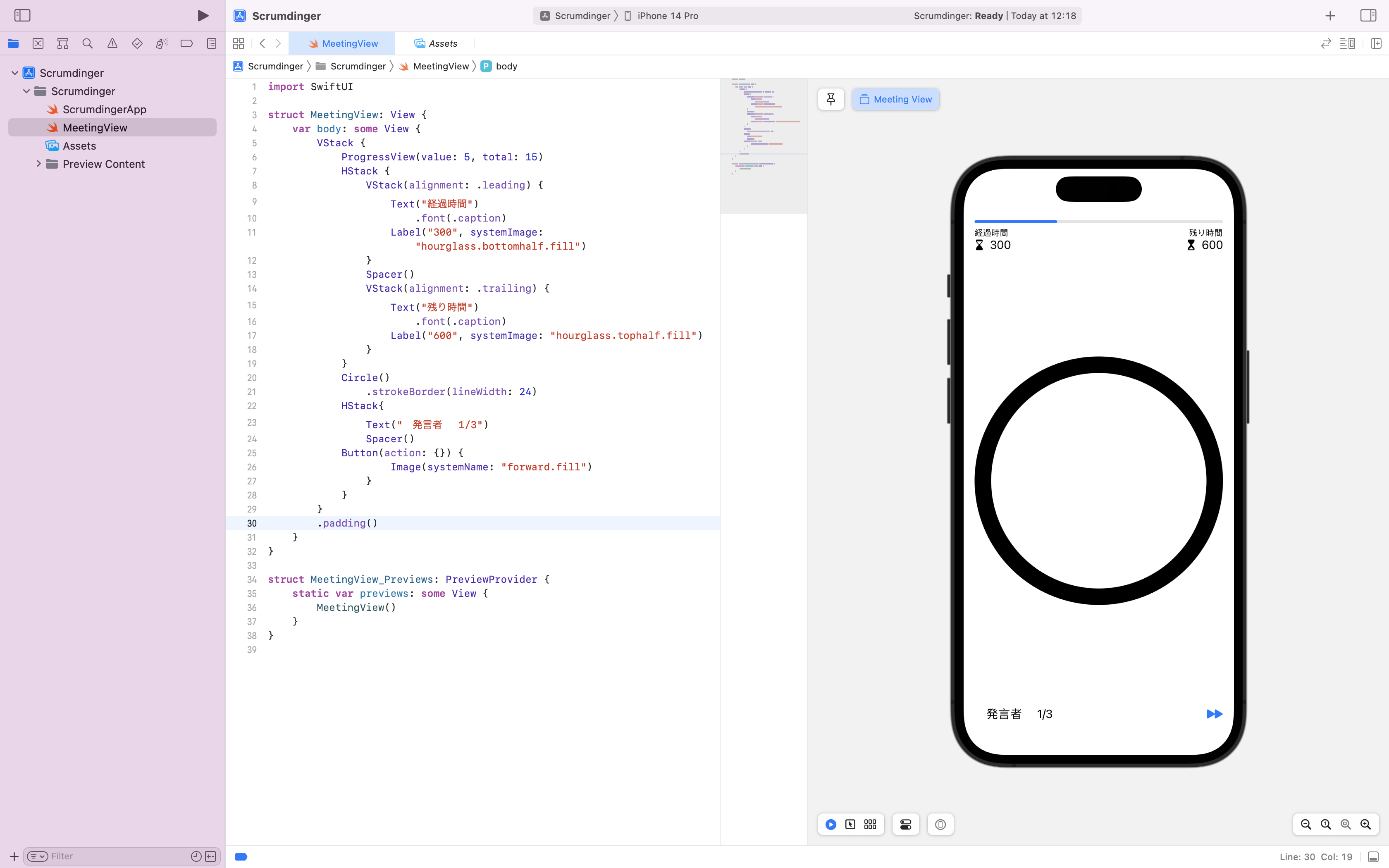The image size is (1389, 868).
Task: Select the Variants grid icon in canvas
Action: (870, 824)
